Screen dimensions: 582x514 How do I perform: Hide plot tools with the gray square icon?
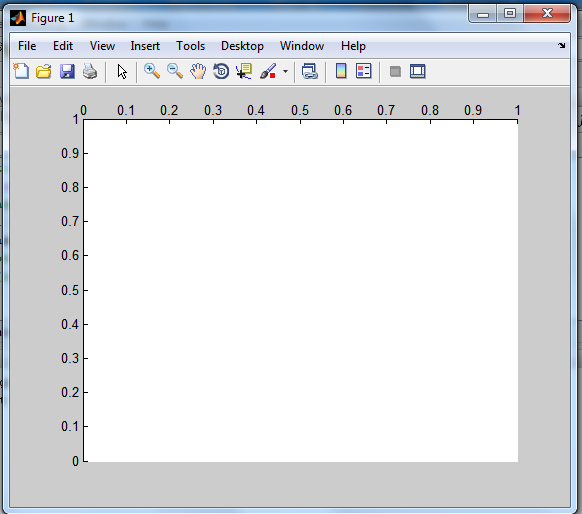tap(395, 71)
